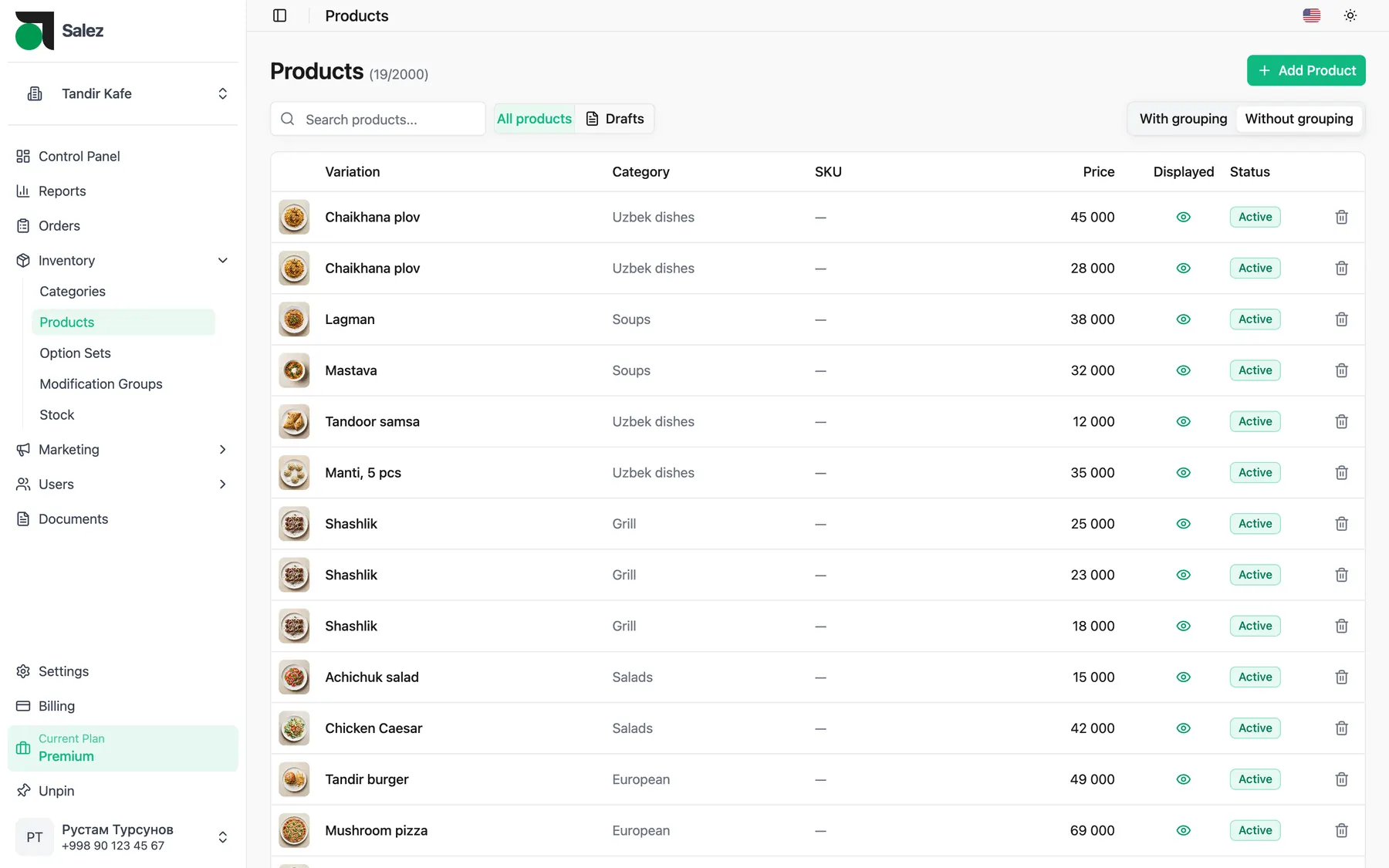This screenshot has width=1389, height=868.
Task: Delete the Manti, 5 pcs row
Action: (x=1341, y=472)
